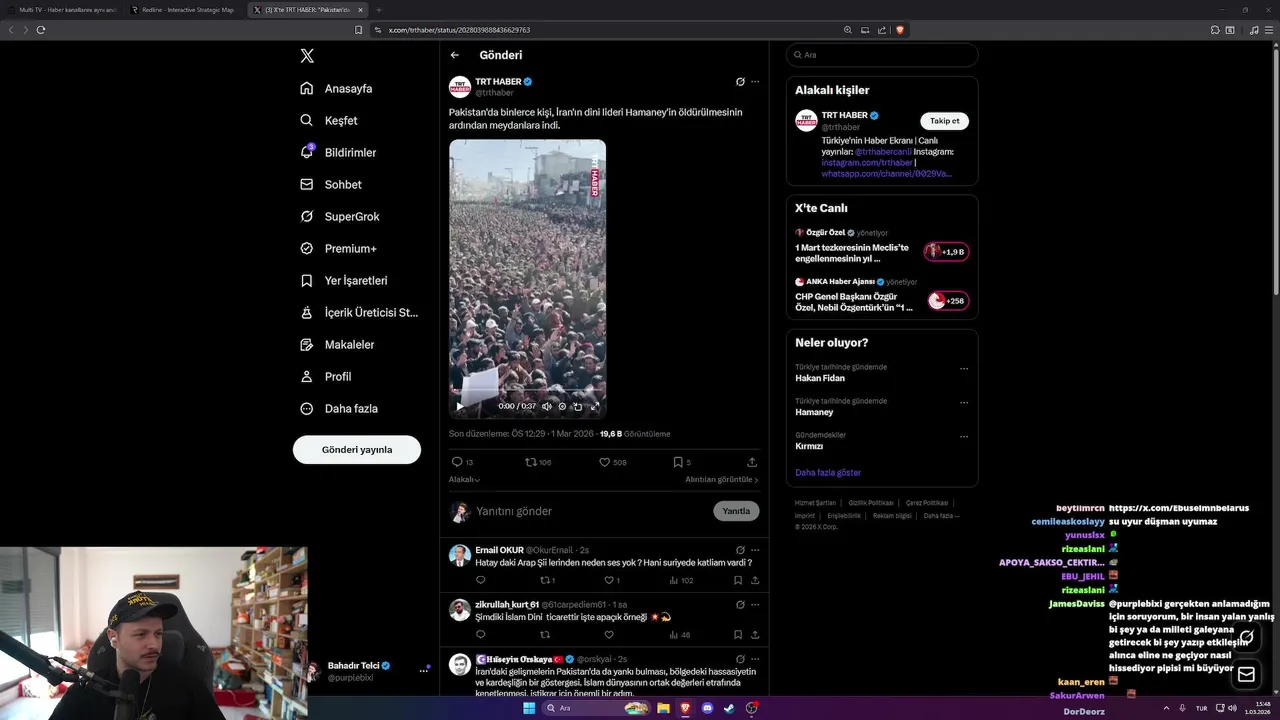This screenshot has width=1280, height=720.
Task: Open Sohbet messages
Action: click(331, 184)
